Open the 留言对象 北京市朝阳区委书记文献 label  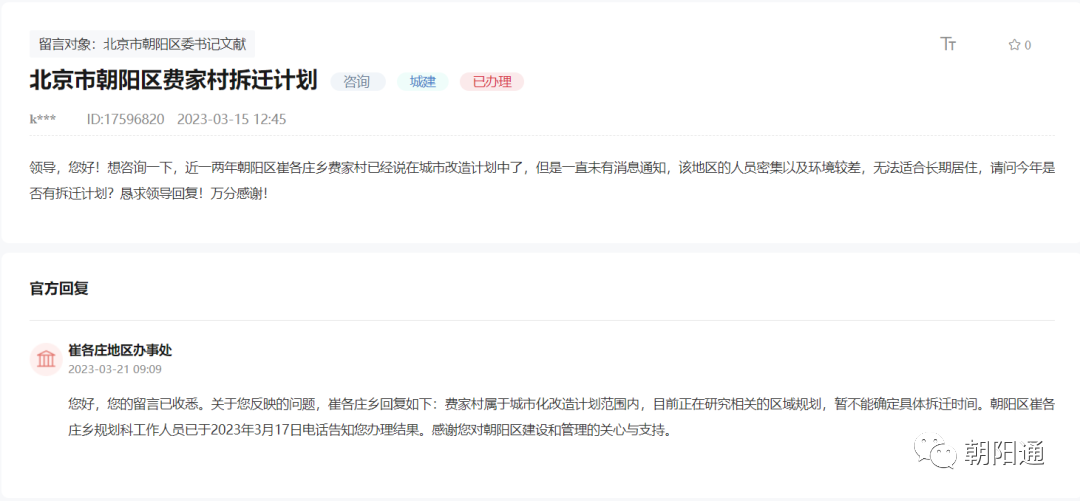(x=142, y=44)
